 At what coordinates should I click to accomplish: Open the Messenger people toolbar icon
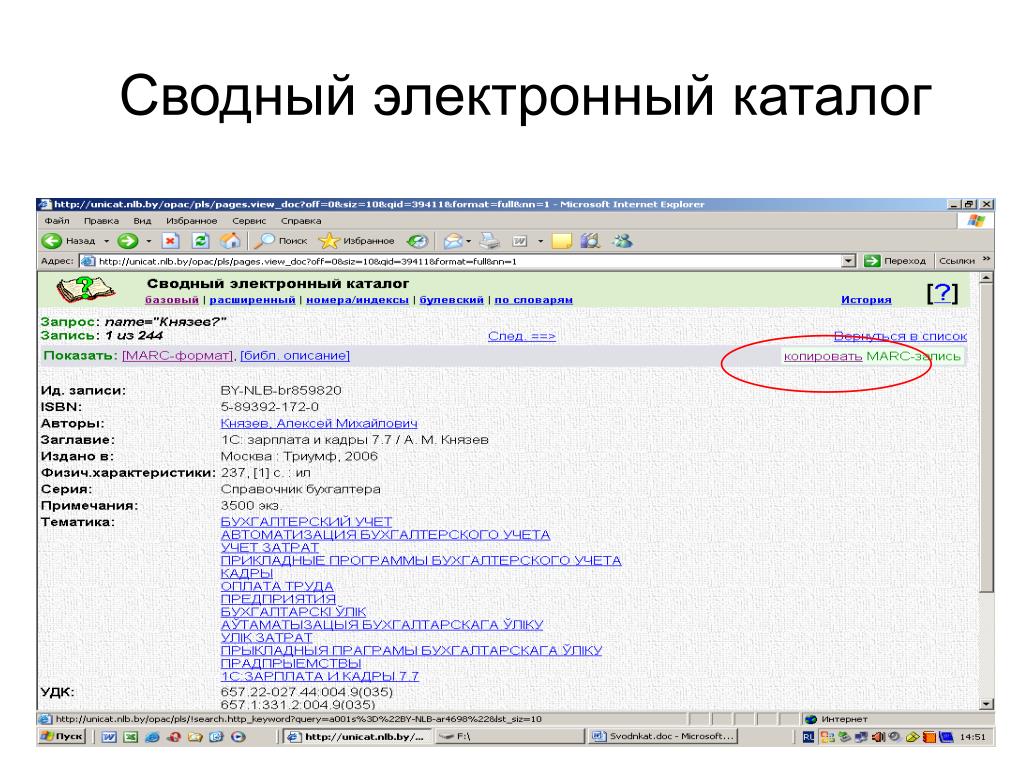point(622,241)
